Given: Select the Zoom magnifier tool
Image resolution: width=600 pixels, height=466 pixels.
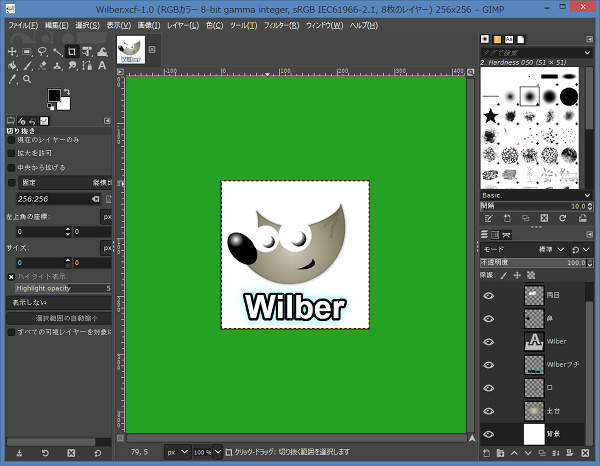Looking at the screenshot, I should click(26, 80).
